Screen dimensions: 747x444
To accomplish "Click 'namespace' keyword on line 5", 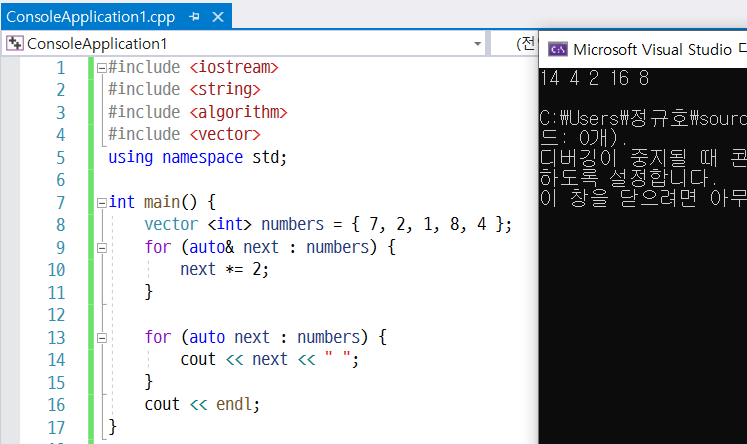I will pyautogui.click(x=202, y=157).
